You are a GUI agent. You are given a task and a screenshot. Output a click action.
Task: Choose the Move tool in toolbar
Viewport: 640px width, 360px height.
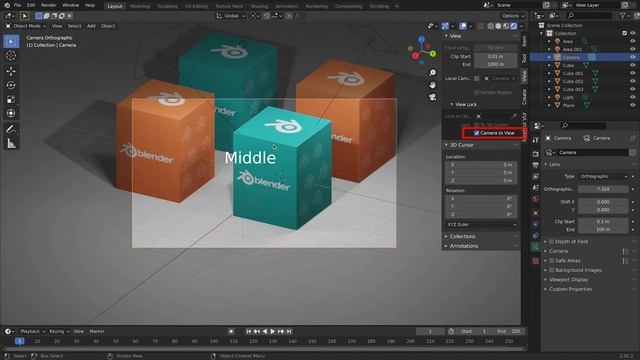pyautogui.click(x=11, y=71)
